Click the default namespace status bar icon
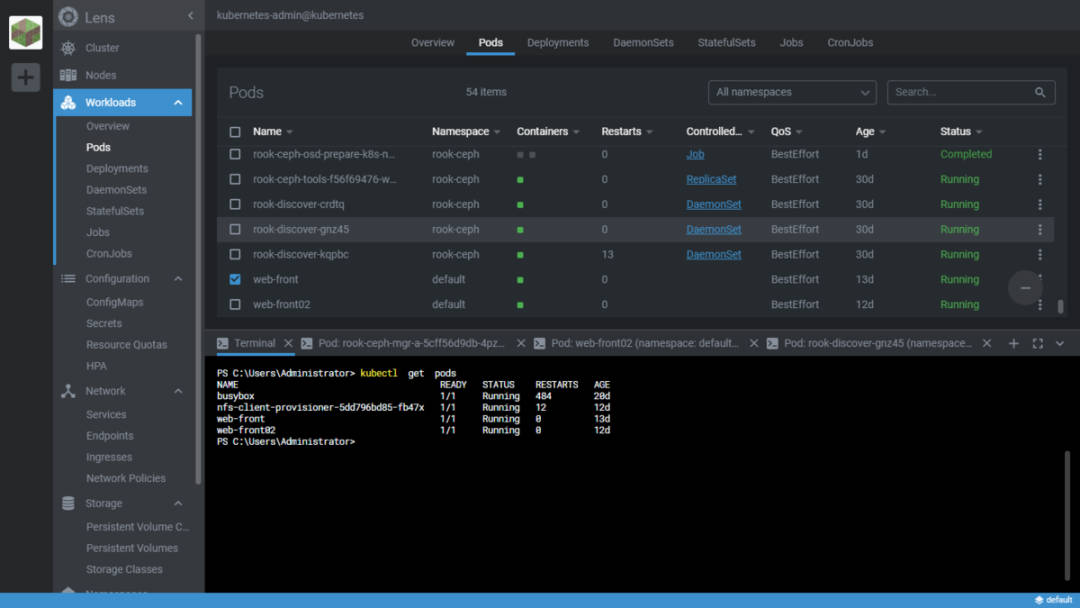The image size is (1080, 608). 1039,600
